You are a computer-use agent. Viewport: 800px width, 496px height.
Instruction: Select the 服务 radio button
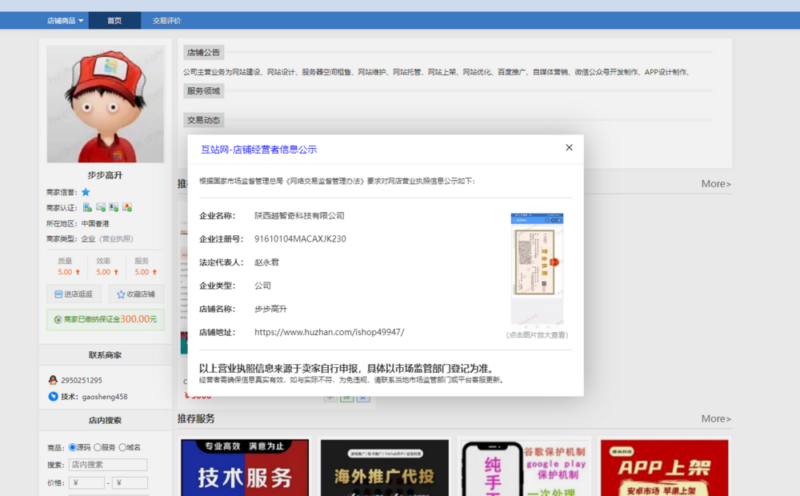97,448
